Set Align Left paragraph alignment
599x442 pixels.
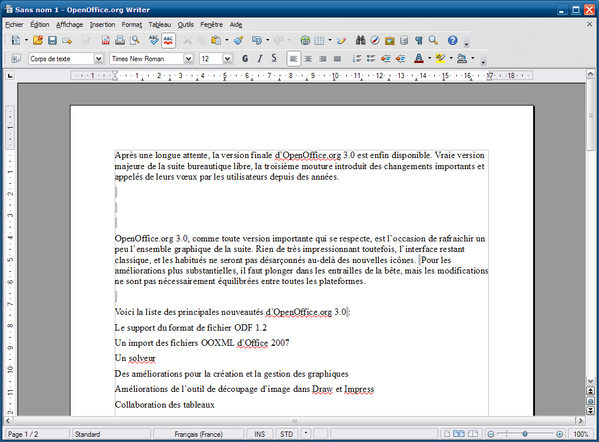(x=293, y=58)
